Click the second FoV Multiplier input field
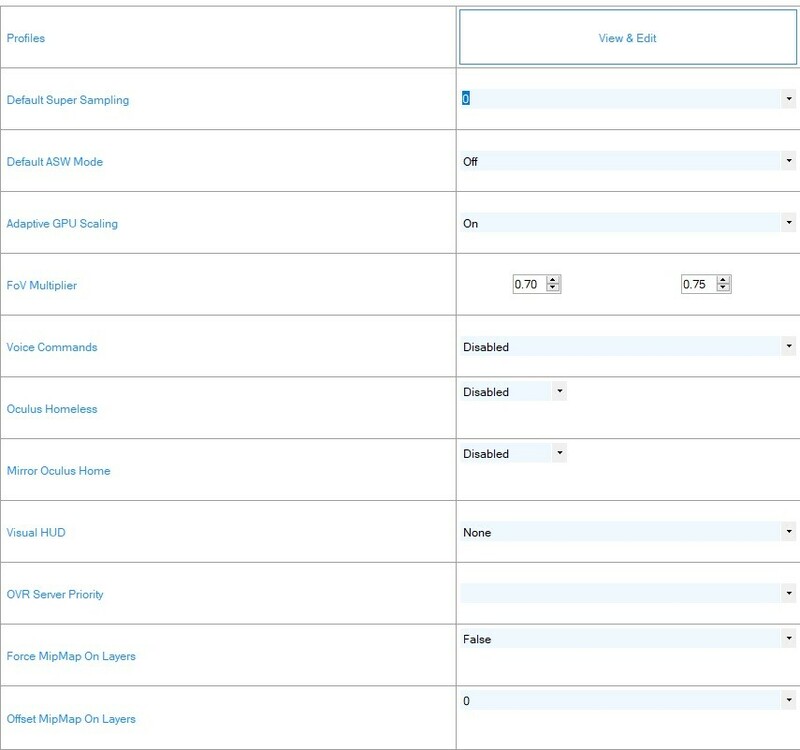Viewport: 800px width, 750px height. pyautogui.click(x=697, y=285)
